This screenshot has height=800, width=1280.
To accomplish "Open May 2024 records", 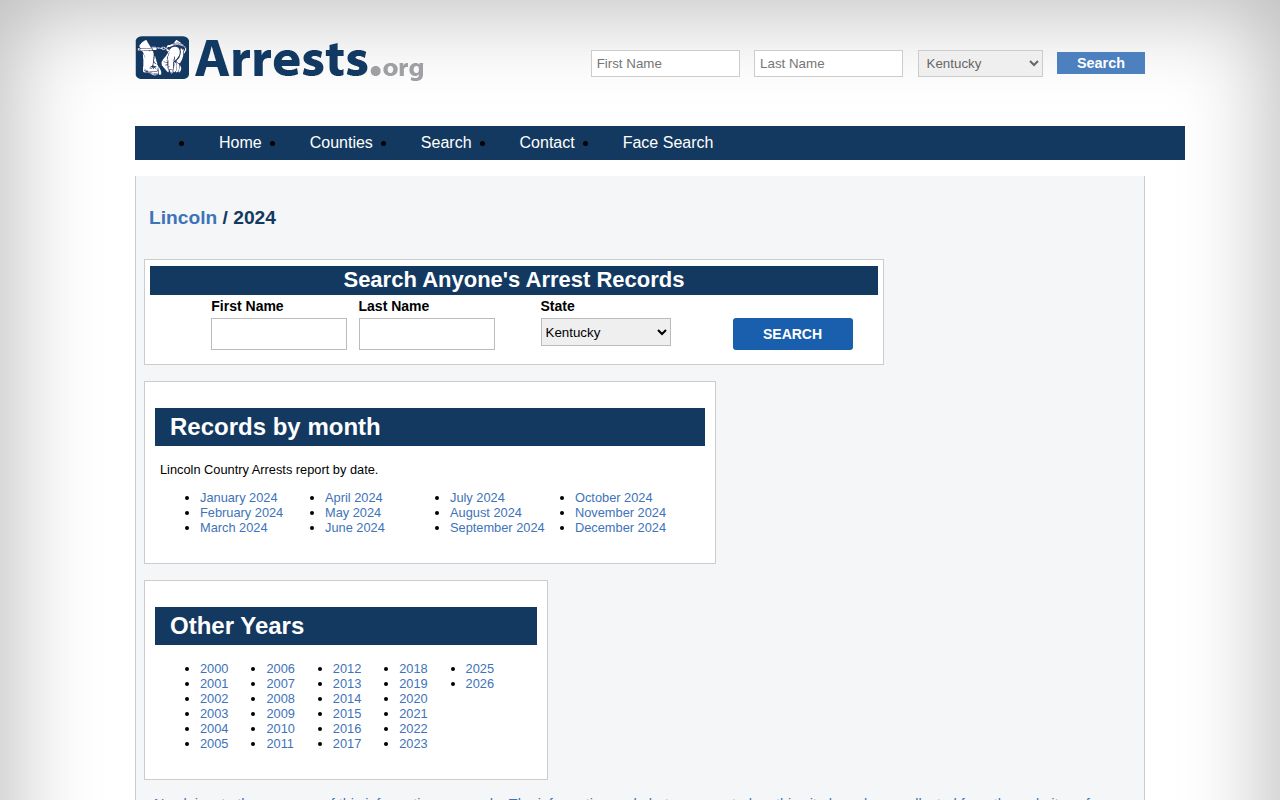I will [353, 512].
